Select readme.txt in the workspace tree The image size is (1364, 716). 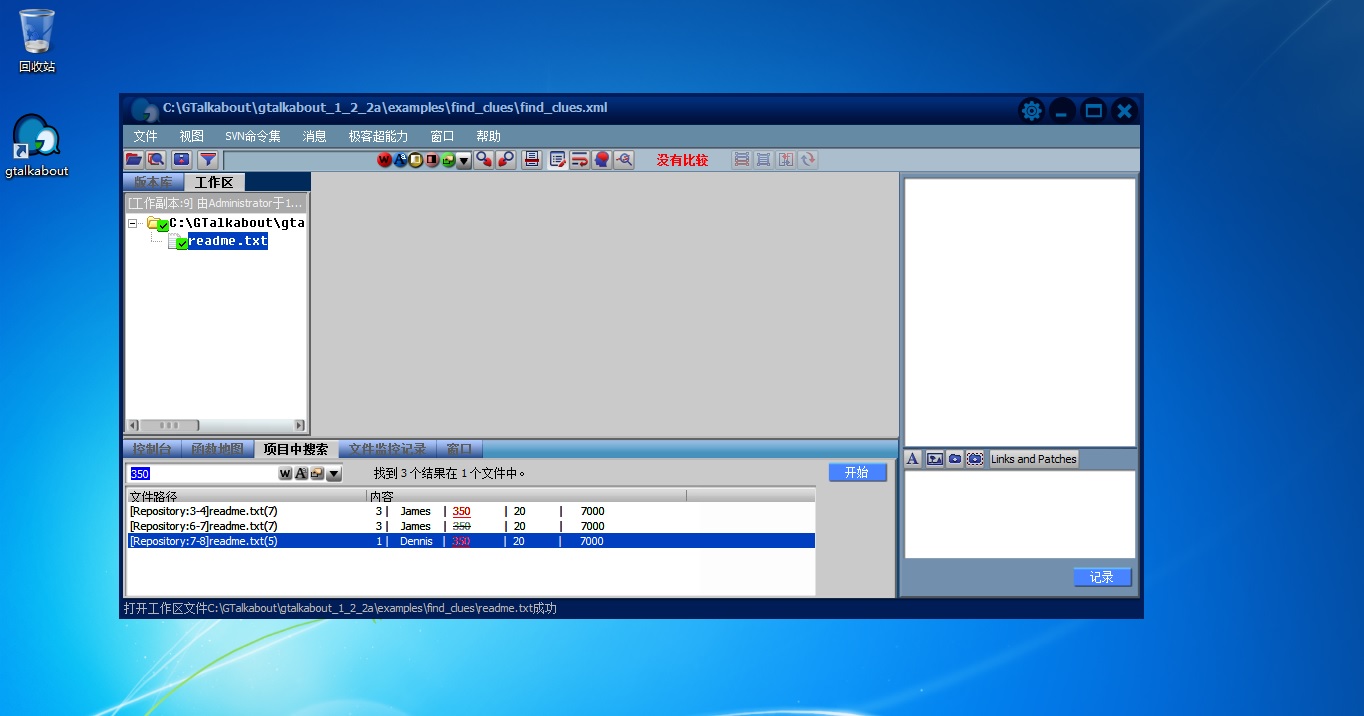pos(228,241)
